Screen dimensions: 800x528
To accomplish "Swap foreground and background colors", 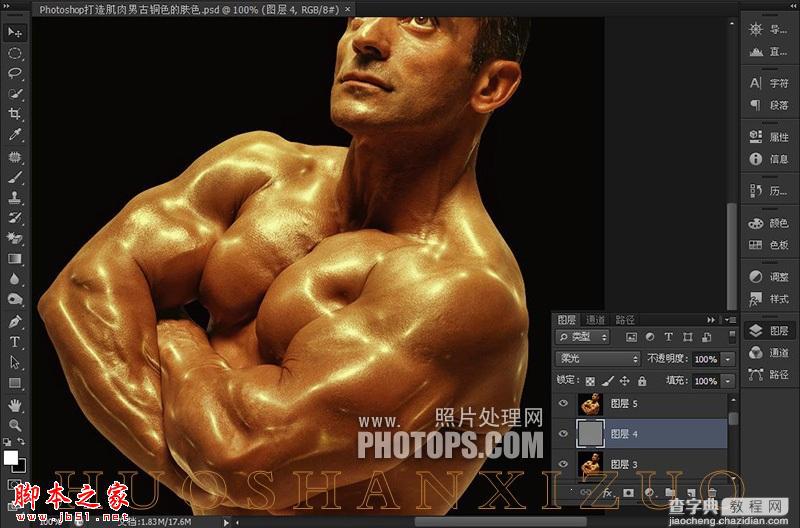I will tap(21, 442).
